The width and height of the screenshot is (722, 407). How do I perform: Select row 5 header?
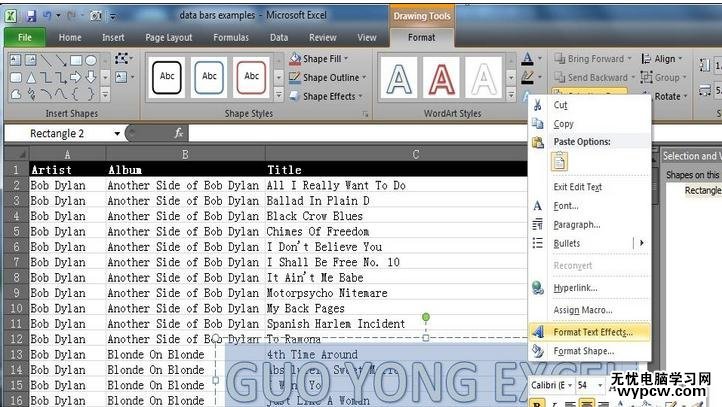click(16, 232)
